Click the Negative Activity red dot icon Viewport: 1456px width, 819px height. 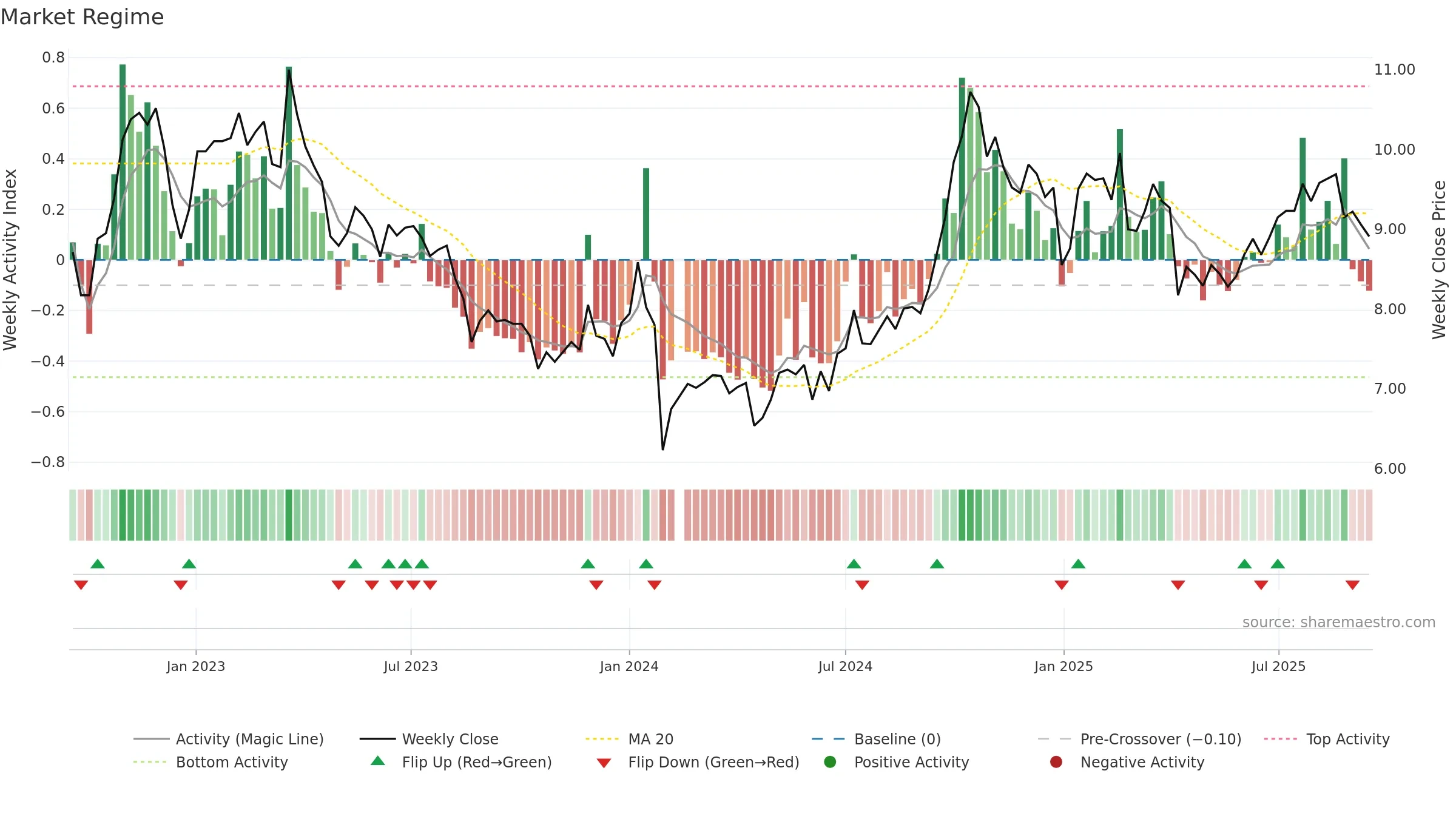[x=1056, y=761]
